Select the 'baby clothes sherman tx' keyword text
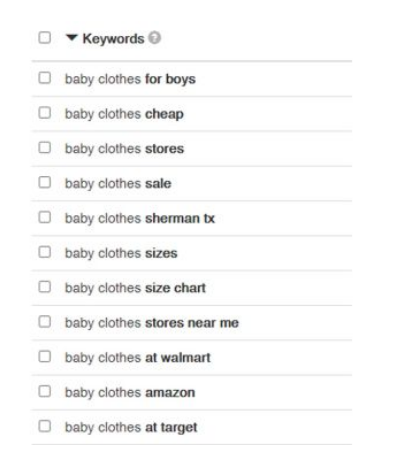 [x=140, y=219]
